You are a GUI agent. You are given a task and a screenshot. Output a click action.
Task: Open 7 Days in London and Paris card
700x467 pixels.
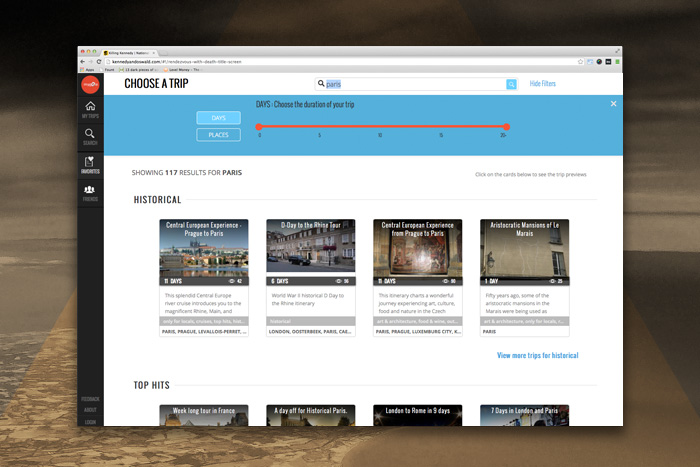pyautogui.click(x=525, y=415)
